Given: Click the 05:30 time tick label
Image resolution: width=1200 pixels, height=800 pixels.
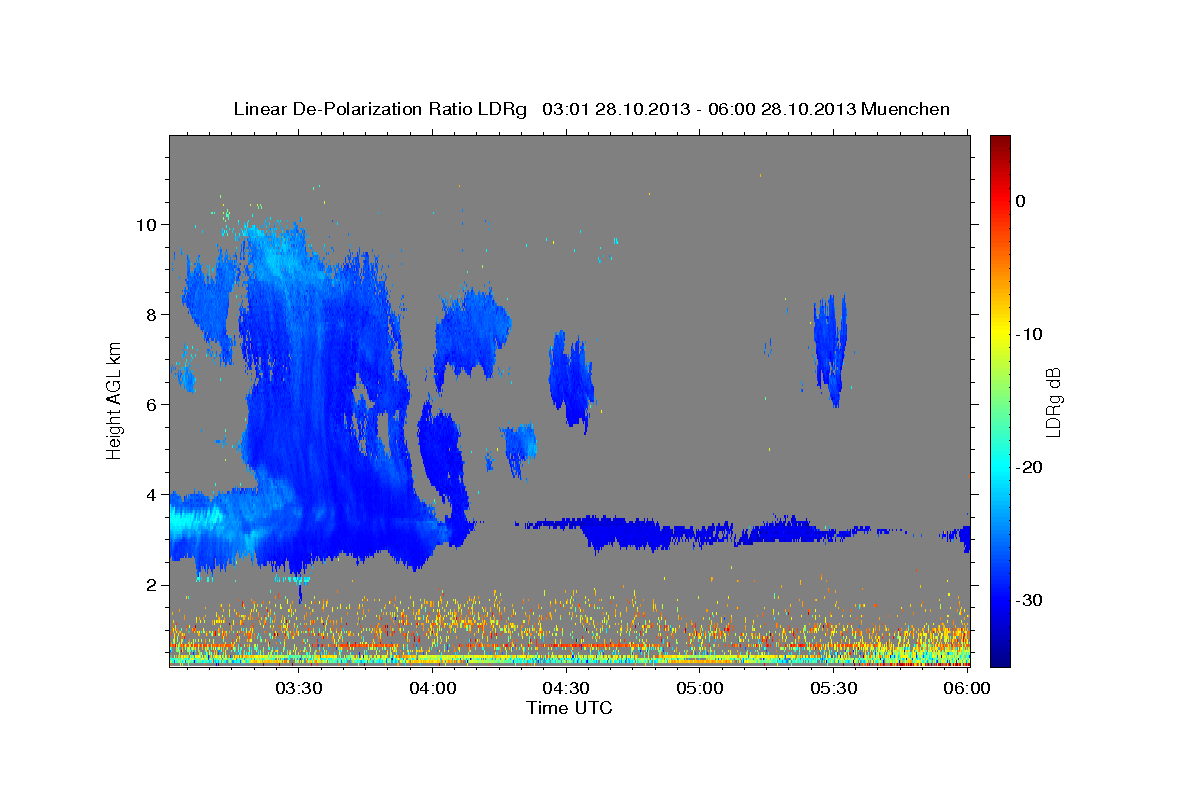Looking at the screenshot, I should tap(834, 689).
